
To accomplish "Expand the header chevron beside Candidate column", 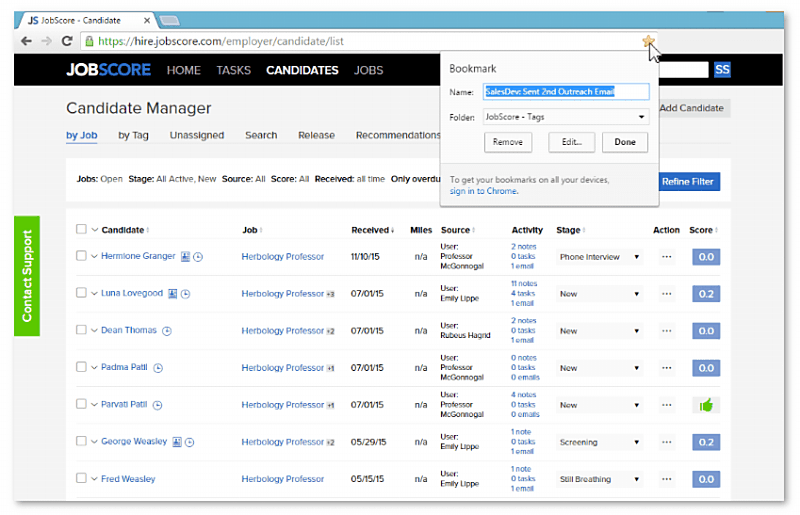I will 94,230.
